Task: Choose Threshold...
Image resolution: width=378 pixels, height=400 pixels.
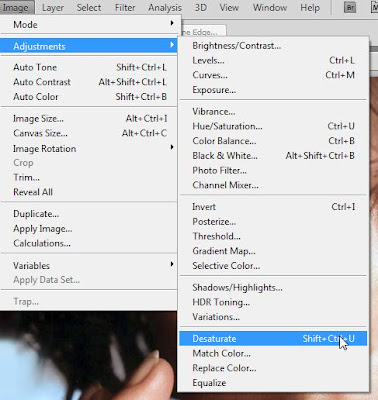Action: (x=273, y=236)
